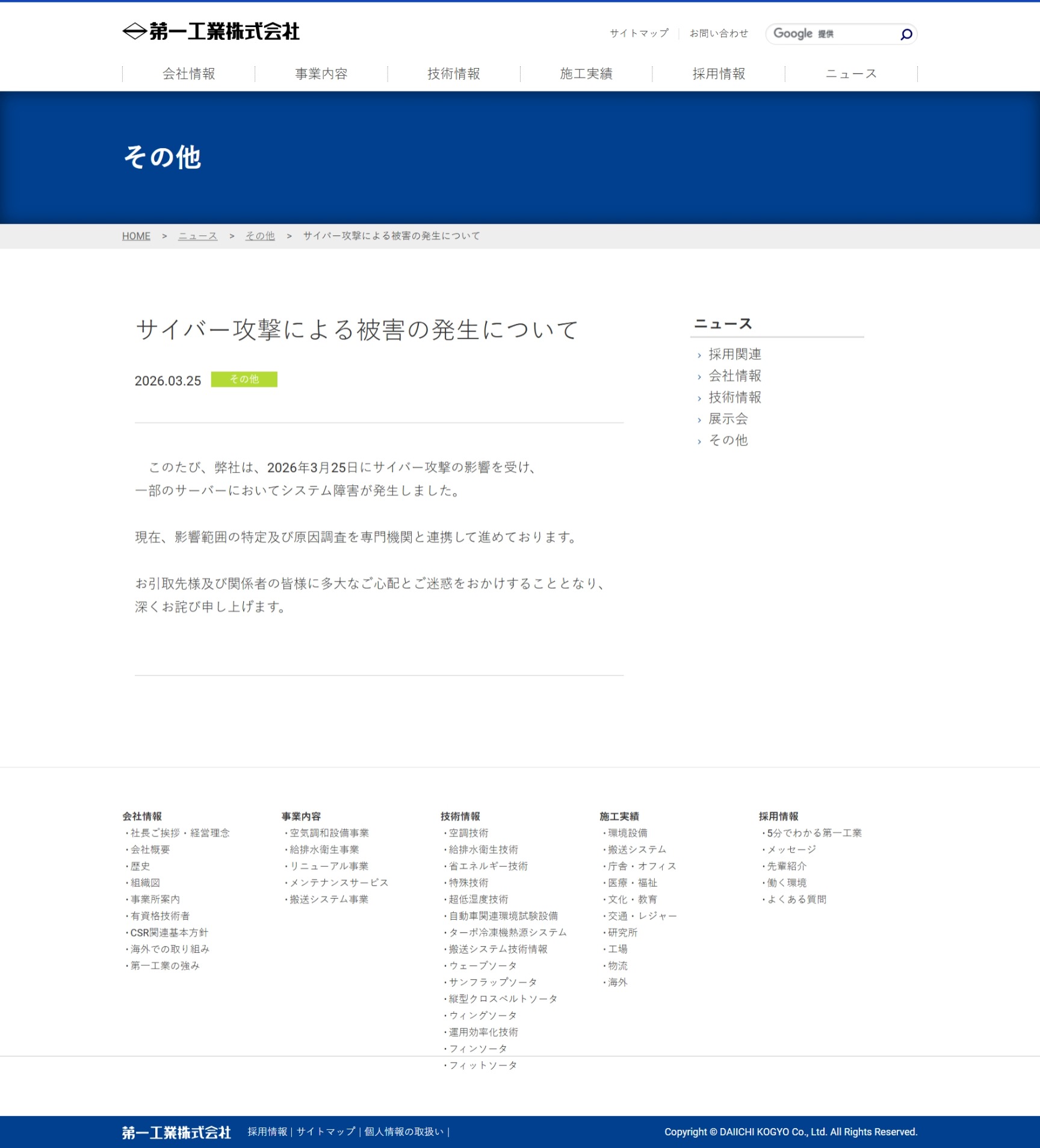The width and height of the screenshot is (1040, 1148).
Task: Open the 施工実績 navigation menu
Action: pos(586,74)
